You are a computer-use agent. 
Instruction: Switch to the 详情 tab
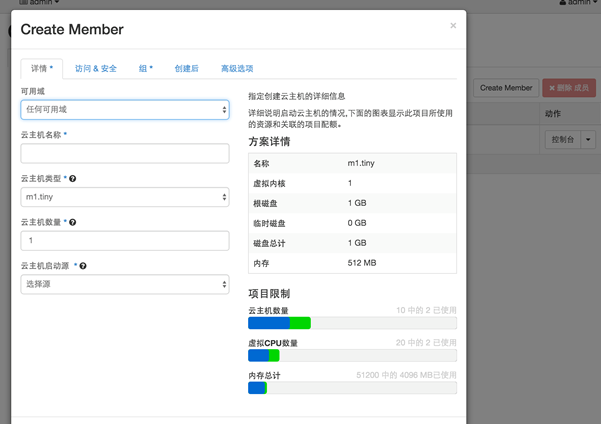click(42, 69)
